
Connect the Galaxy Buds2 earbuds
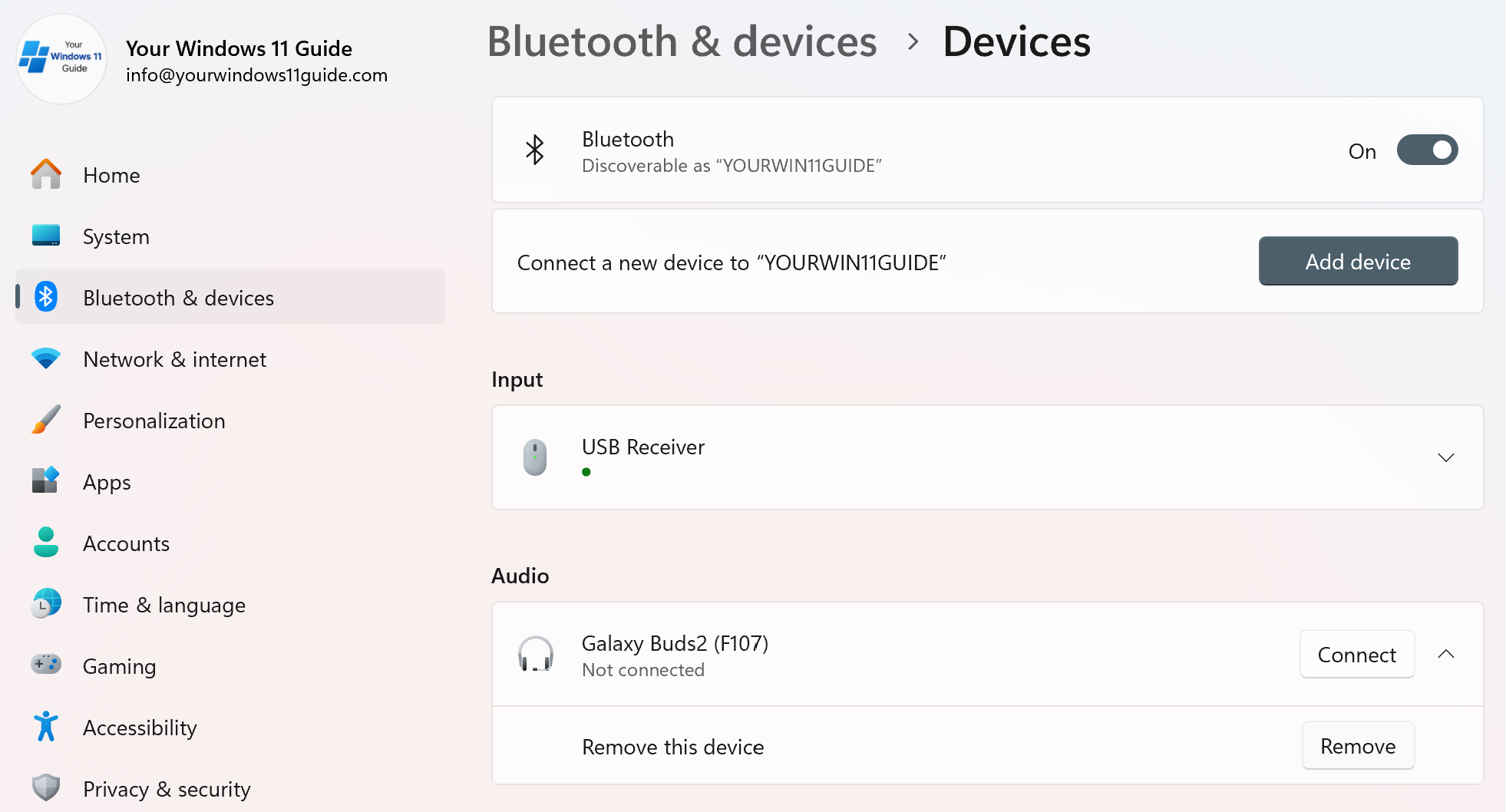tap(1356, 655)
